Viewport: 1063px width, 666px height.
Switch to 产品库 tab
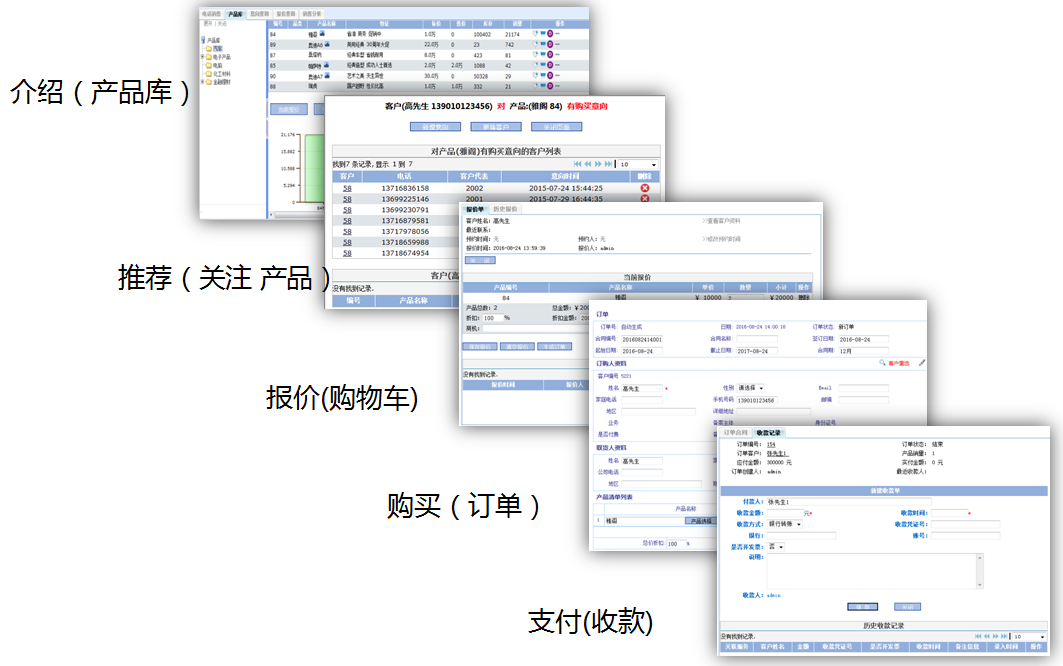tap(235, 14)
